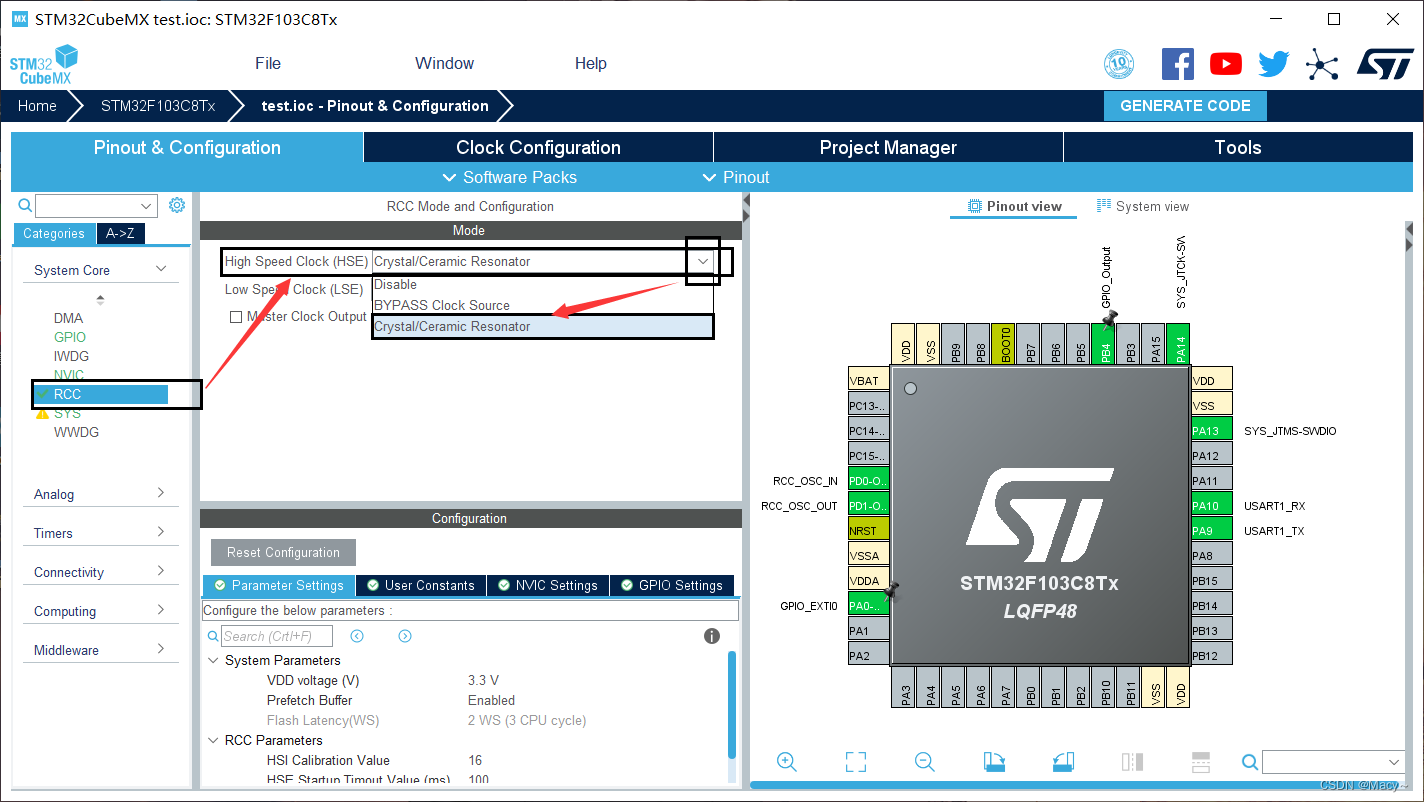
Task: Click the parameter Search (Ctrl+F) field
Action: [277, 636]
